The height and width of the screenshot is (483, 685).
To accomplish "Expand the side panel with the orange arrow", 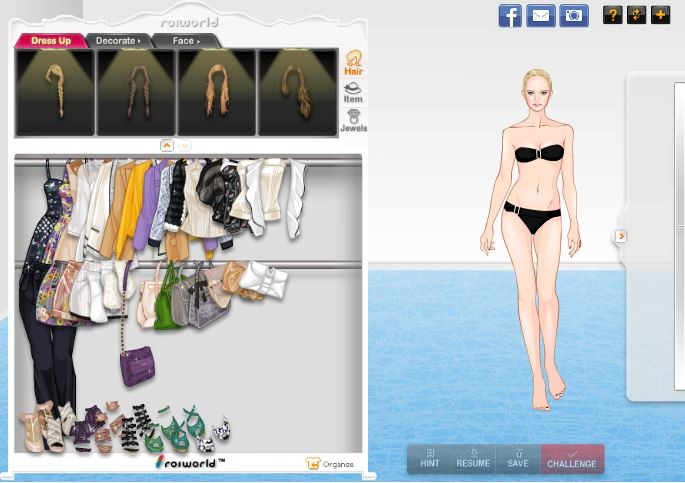I will click(x=621, y=236).
